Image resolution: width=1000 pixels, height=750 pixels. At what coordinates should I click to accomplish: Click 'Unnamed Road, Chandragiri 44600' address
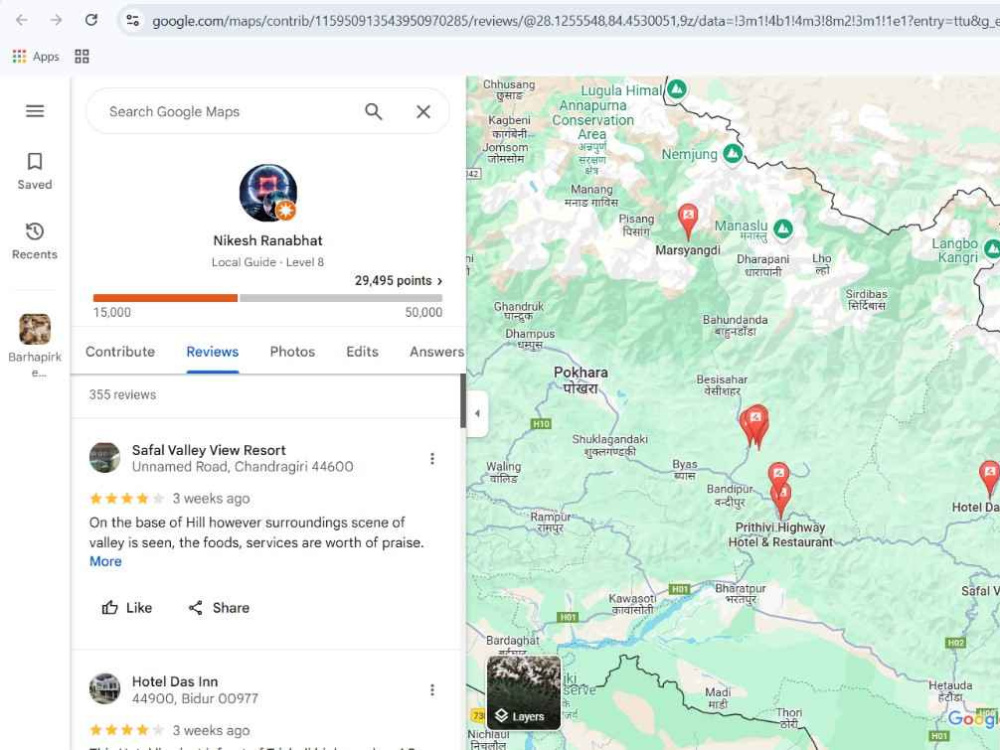click(242, 467)
